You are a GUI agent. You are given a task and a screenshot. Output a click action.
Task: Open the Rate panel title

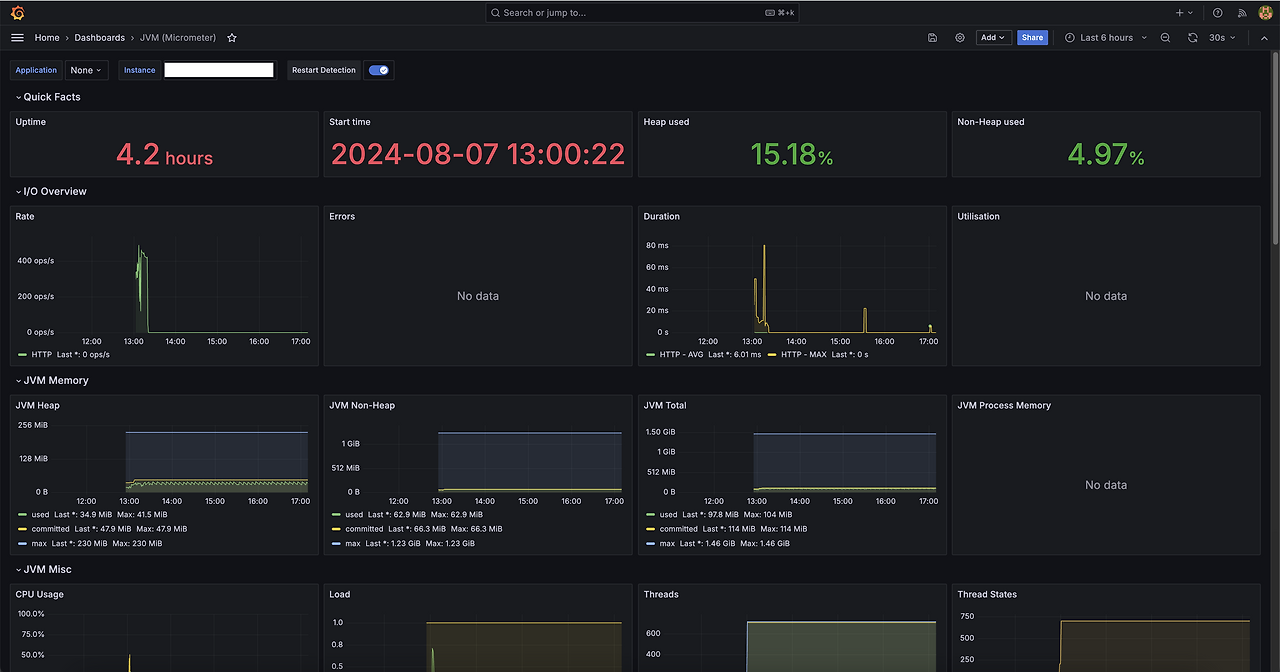[25, 216]
